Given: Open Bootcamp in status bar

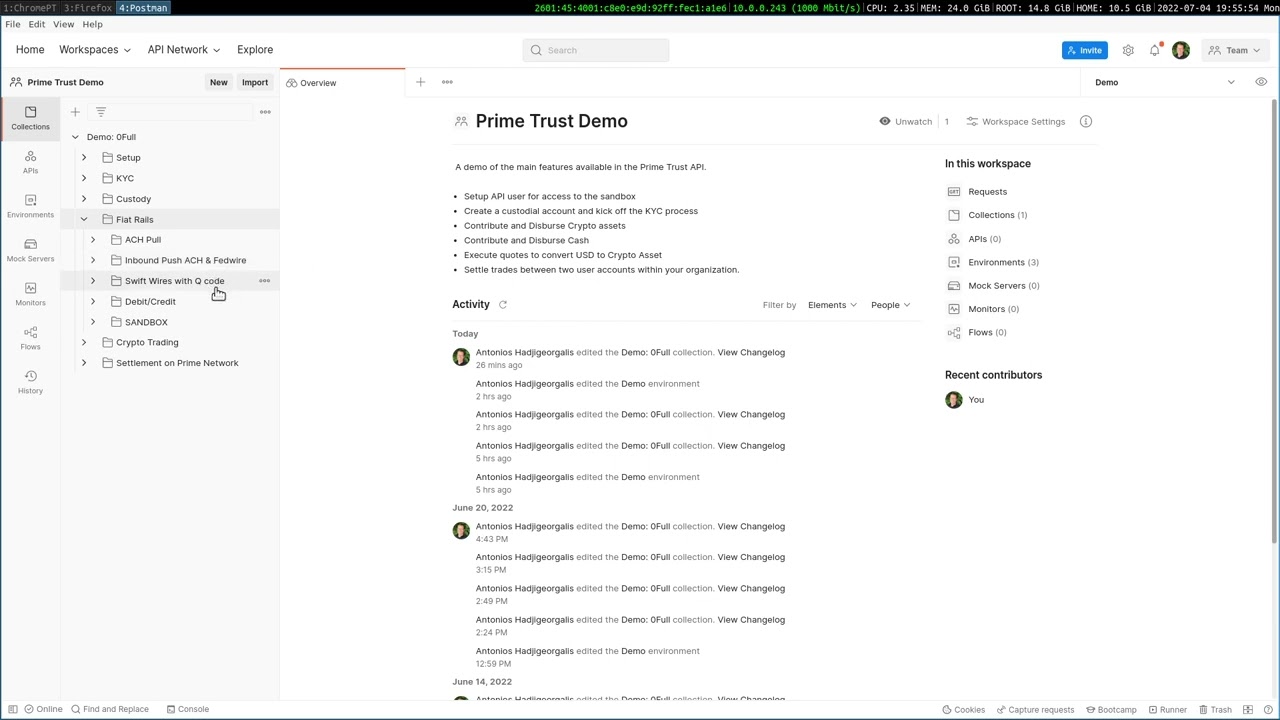Looking at the screenshot, I should (x=1110, y=709).
